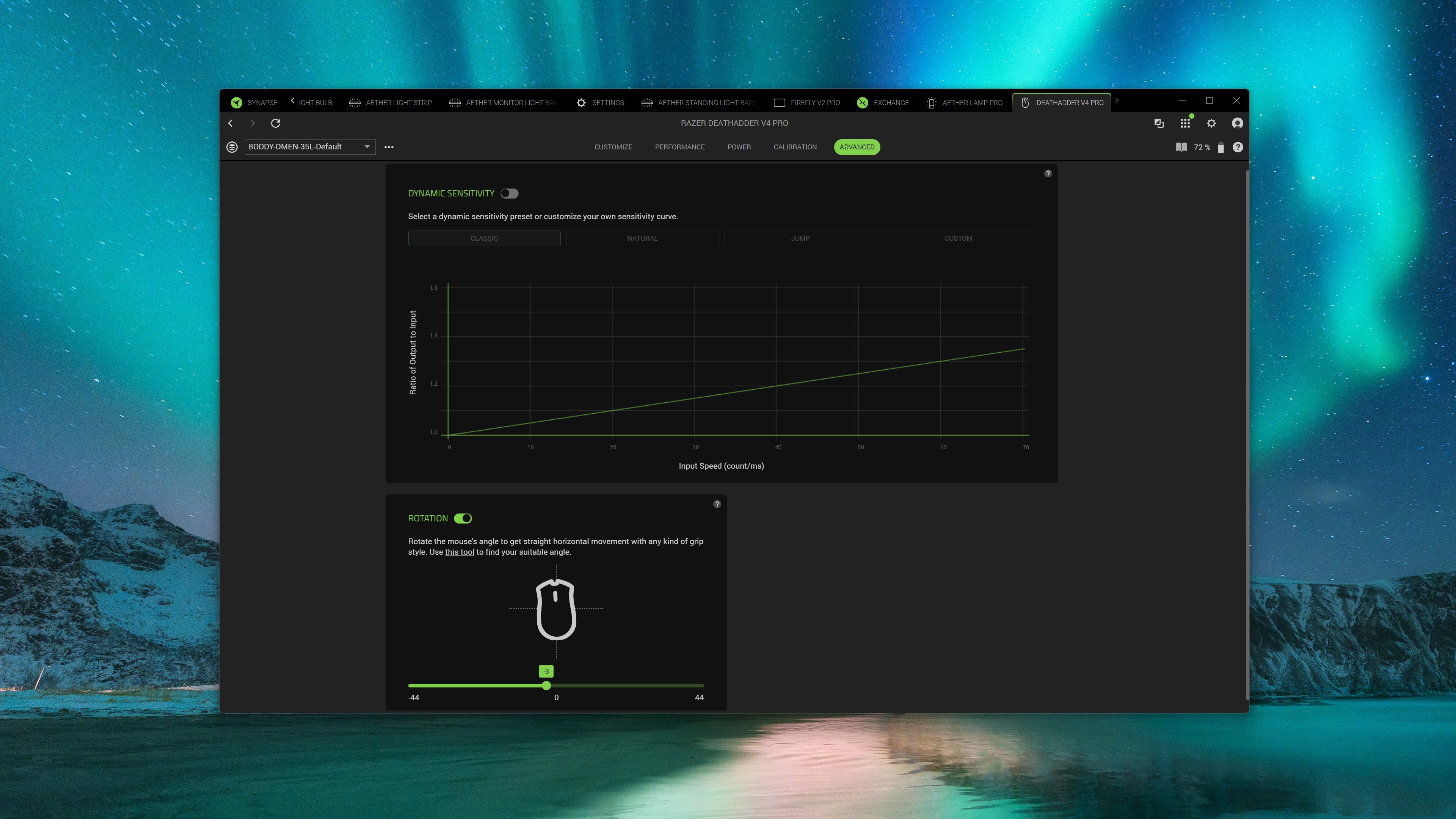Select the DeathAdder V4 Pro tab
The width and height of the screenshot is (1456, 819).
[1062, 102]
